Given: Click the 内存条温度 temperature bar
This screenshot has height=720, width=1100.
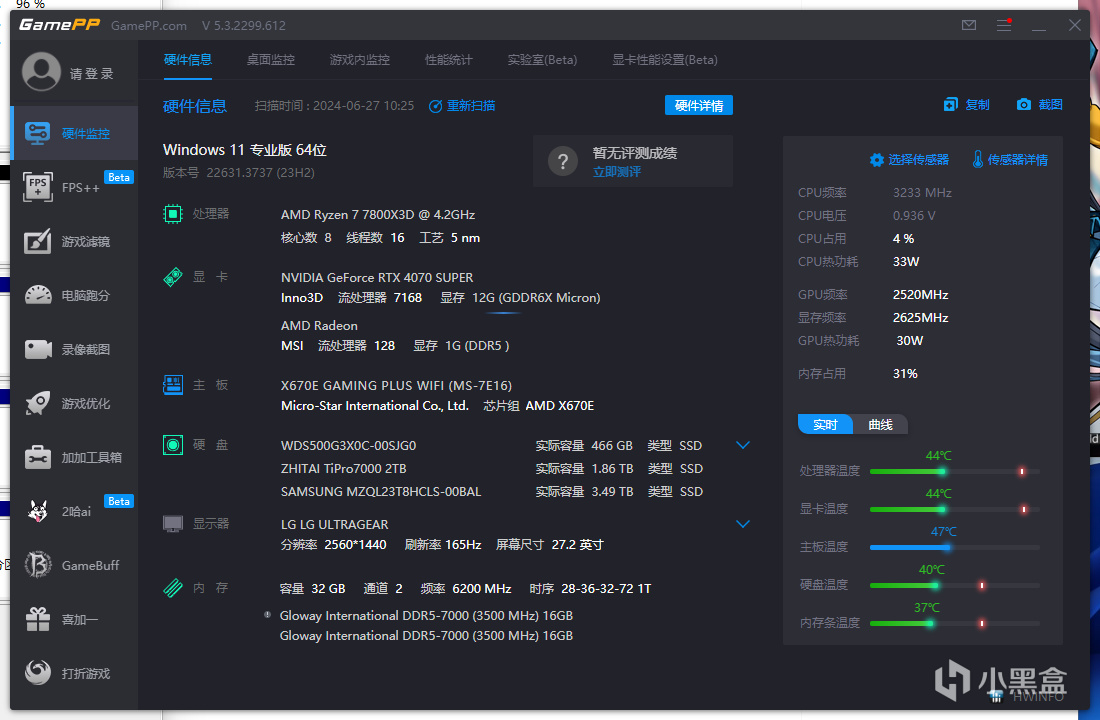Looking at the screenshot, I should pos(955,623).
